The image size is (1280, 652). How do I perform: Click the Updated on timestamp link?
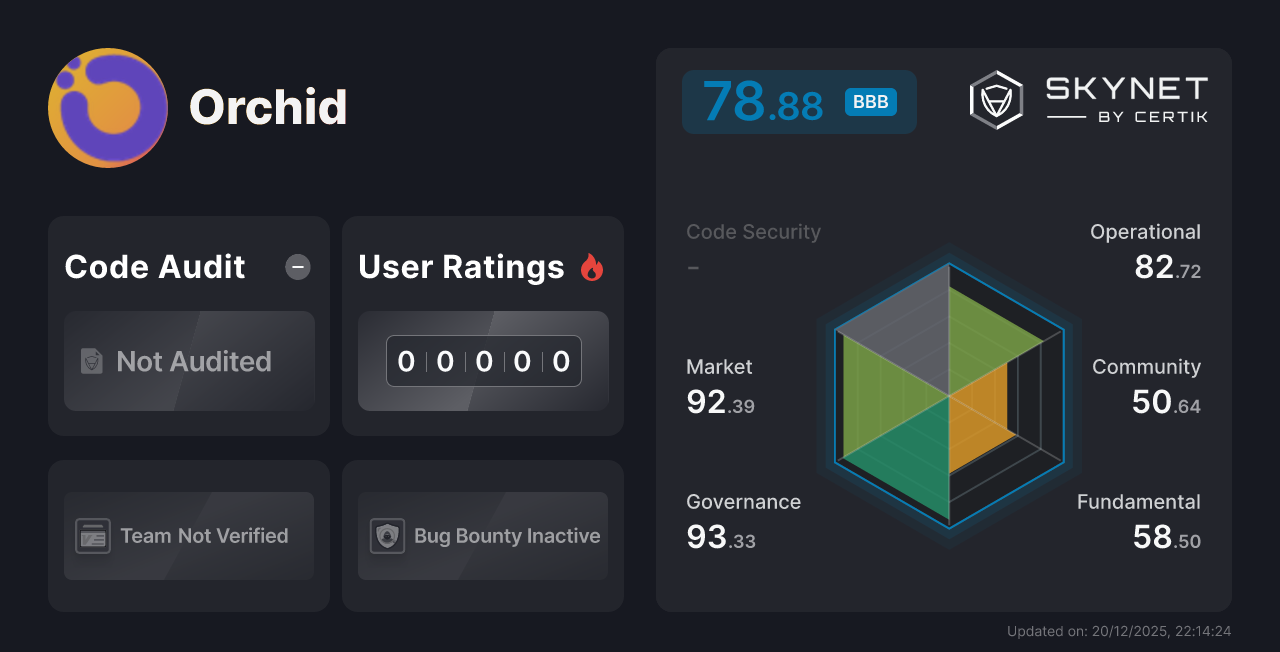(x=1120, y=631)
